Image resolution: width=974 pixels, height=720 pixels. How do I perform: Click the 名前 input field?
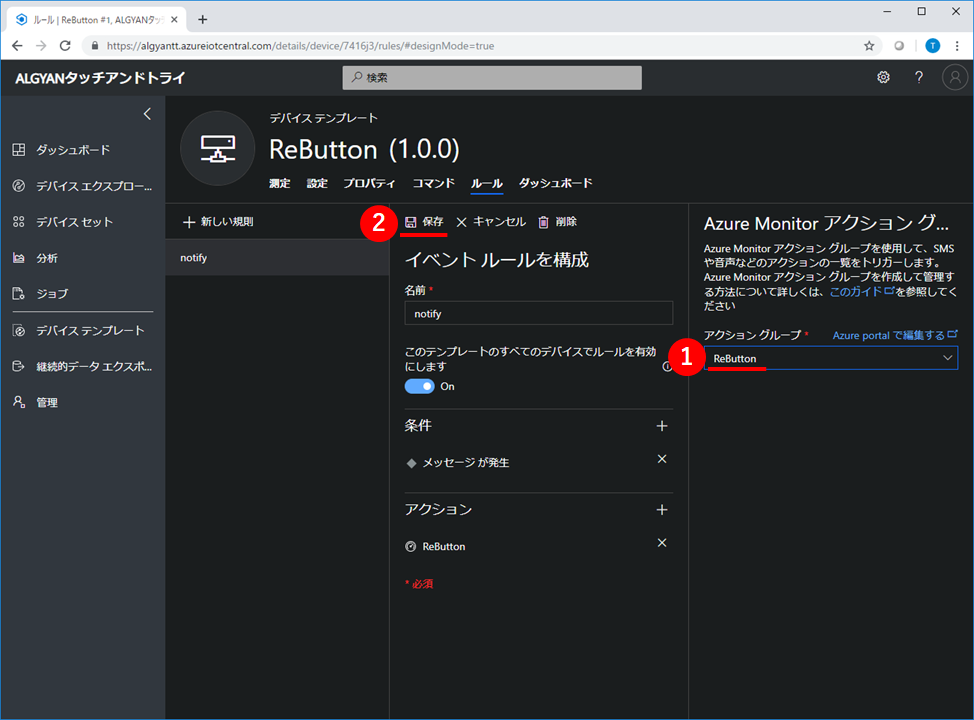(539, 313)
